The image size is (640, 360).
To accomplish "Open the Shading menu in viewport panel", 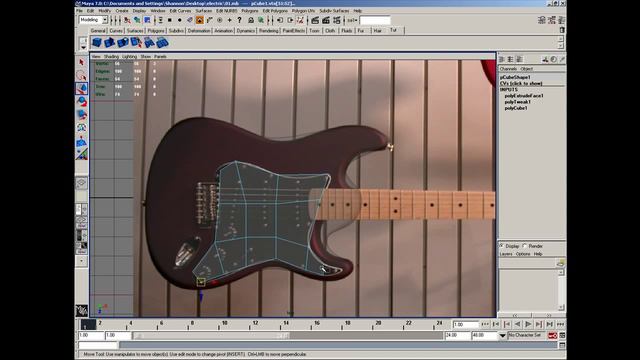I will (x=111, y=56).
